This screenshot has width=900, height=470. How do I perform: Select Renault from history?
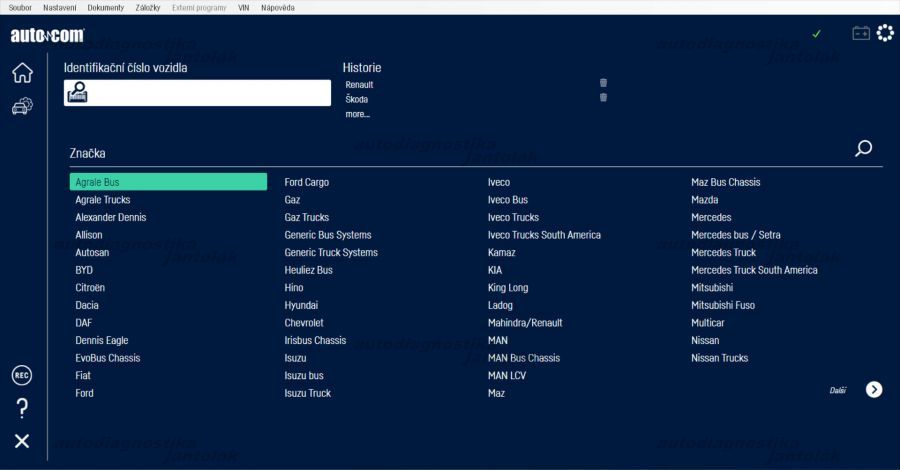(x=359, y=84)
